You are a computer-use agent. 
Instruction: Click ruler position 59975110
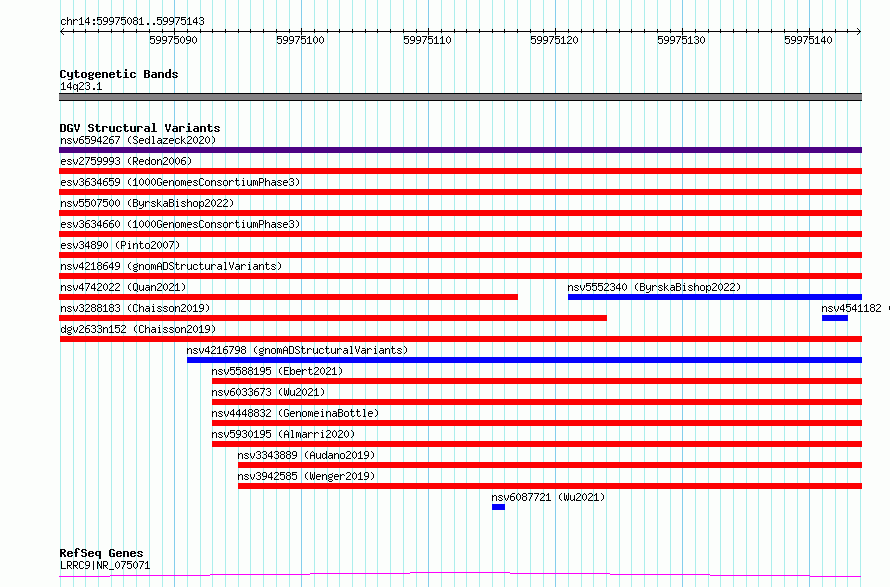pos(427,40)
